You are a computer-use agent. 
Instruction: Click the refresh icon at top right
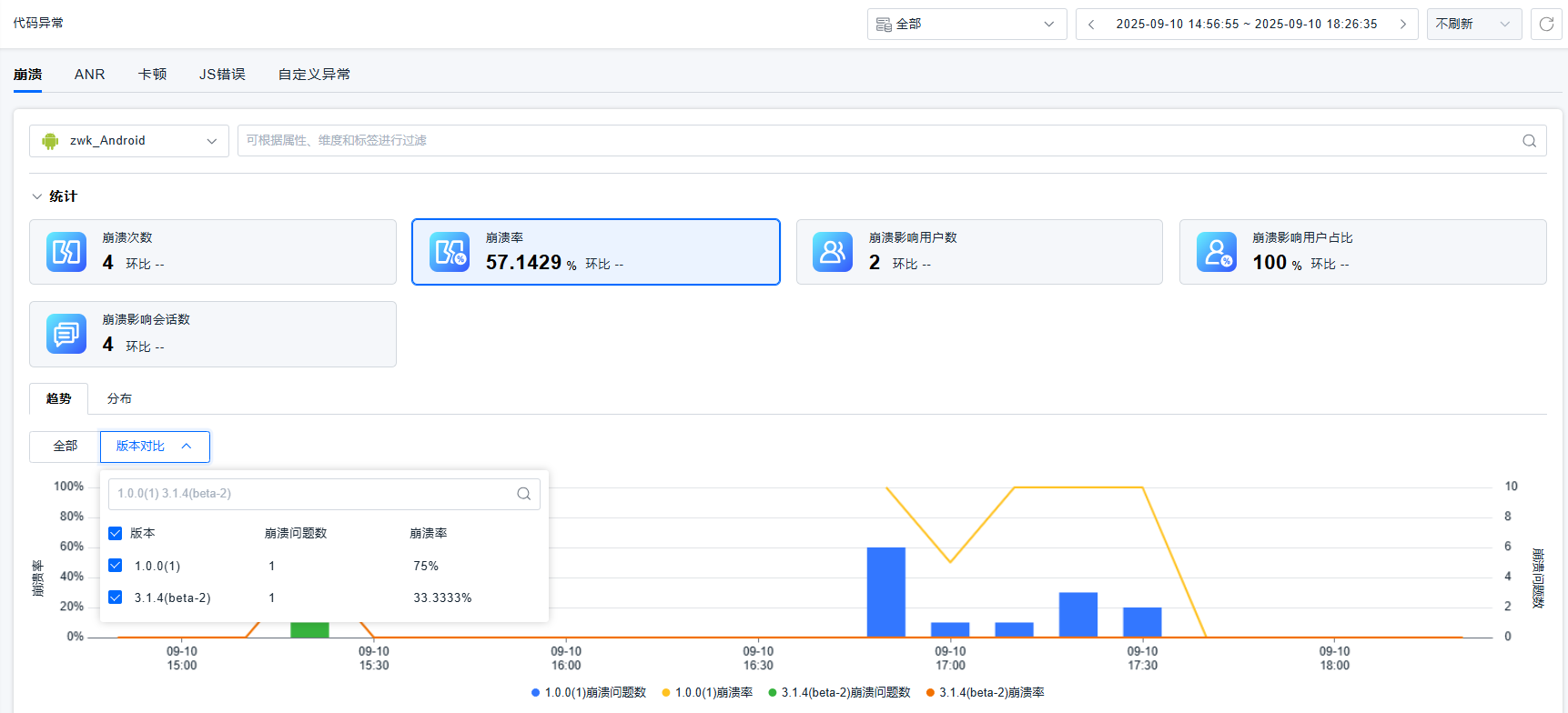pos(1546,25)
